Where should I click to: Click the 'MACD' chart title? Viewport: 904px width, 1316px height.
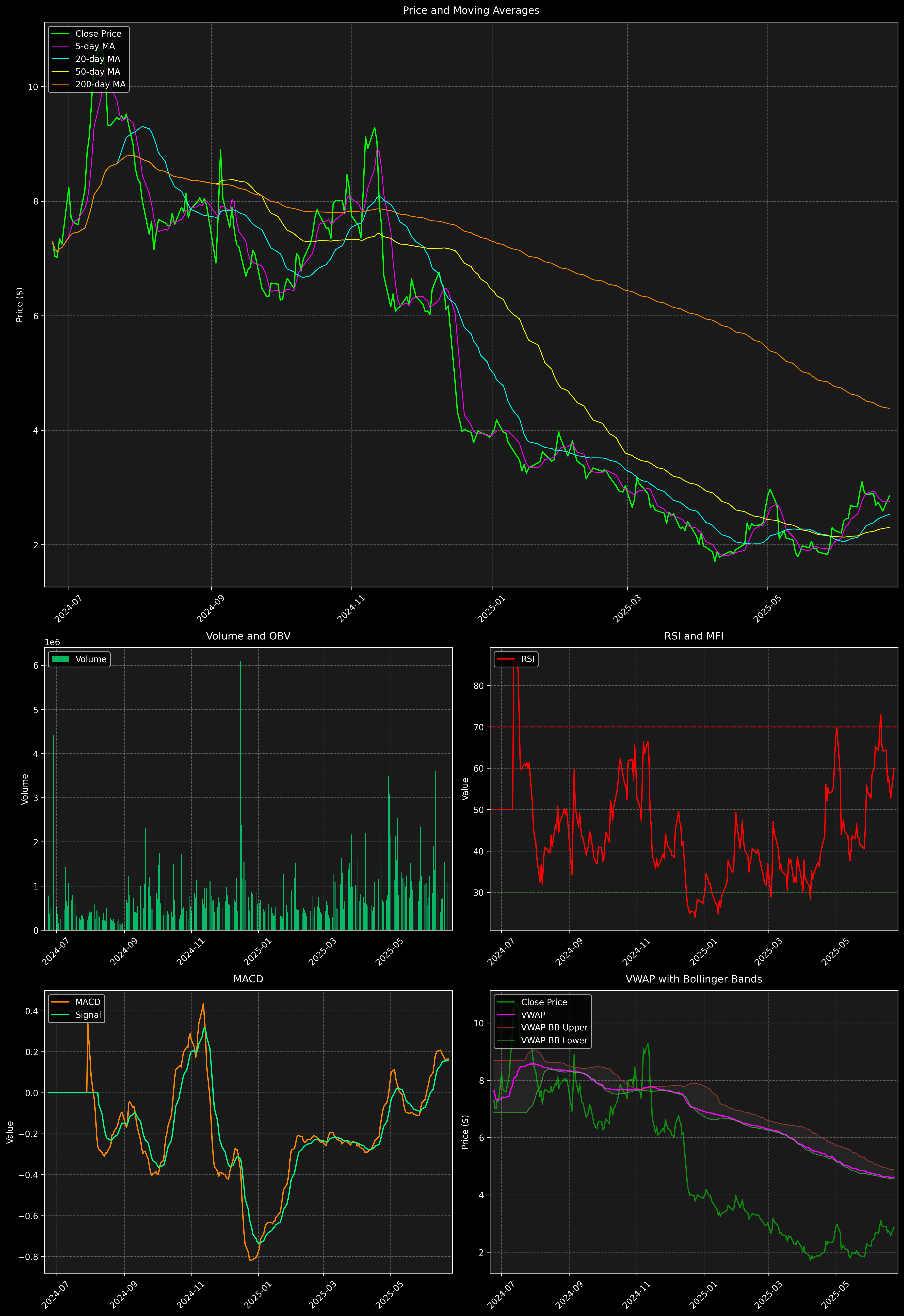[248, 979]
